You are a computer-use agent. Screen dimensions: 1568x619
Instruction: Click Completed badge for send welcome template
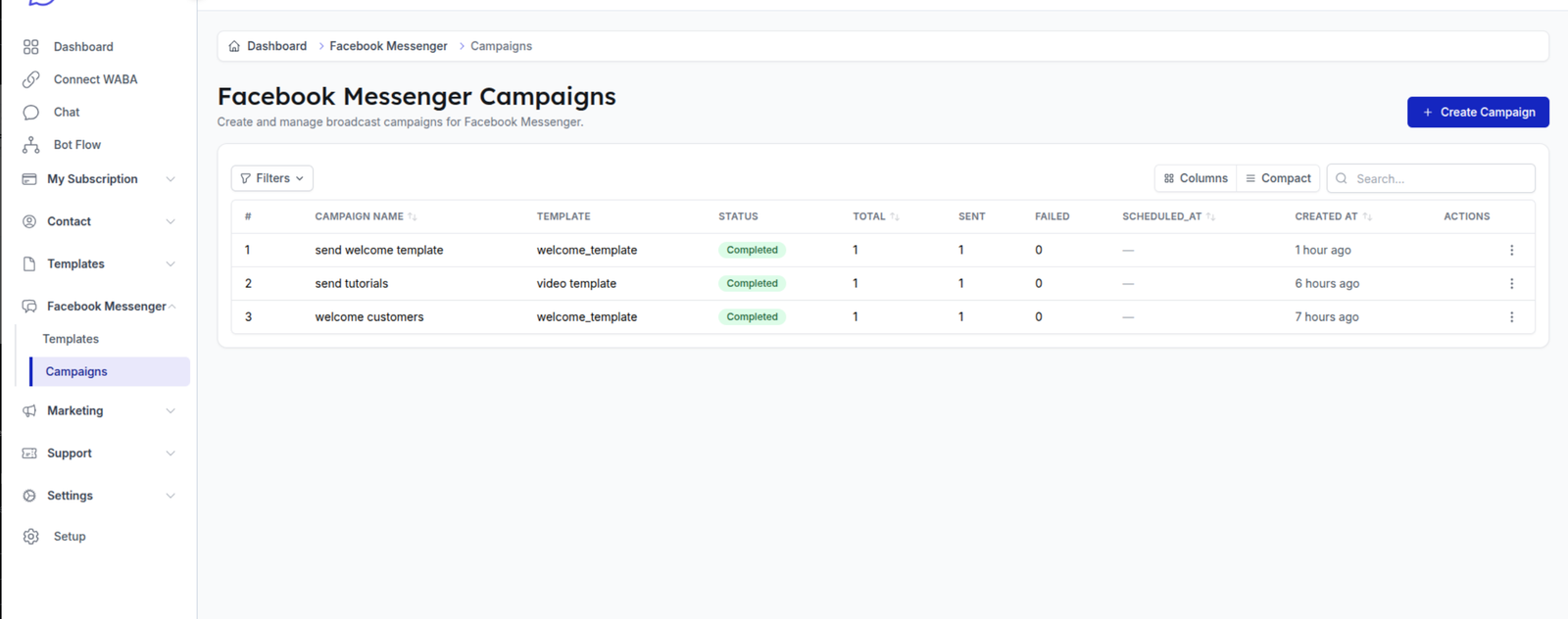[752, 250]
